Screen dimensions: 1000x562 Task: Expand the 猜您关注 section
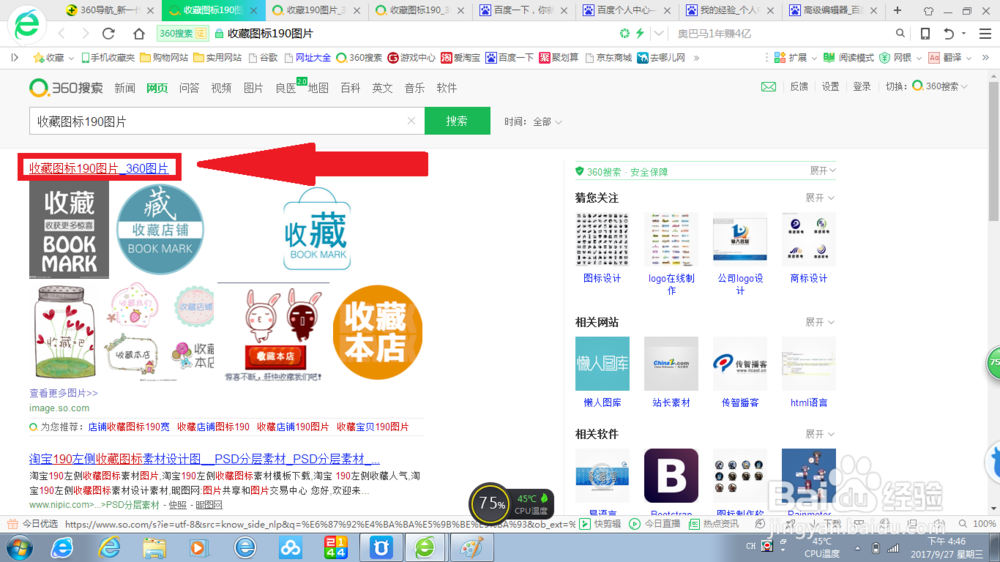point(820,198)
